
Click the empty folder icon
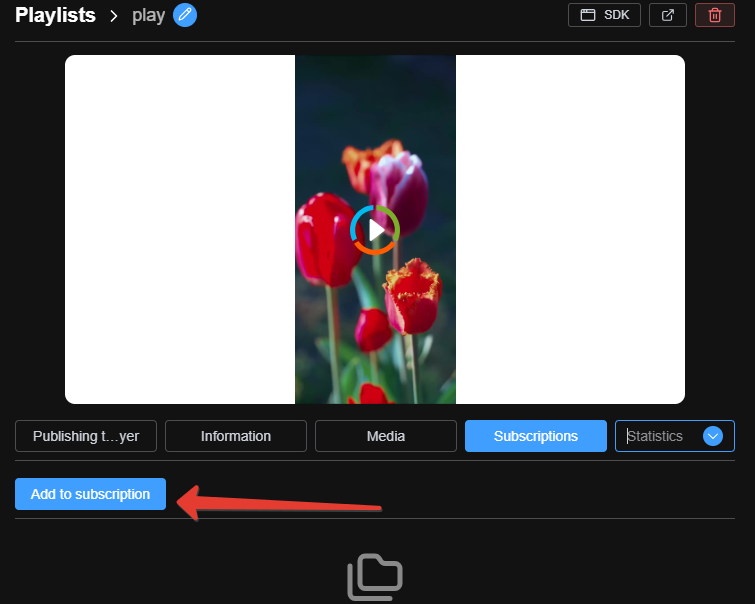tap(375, 577)
